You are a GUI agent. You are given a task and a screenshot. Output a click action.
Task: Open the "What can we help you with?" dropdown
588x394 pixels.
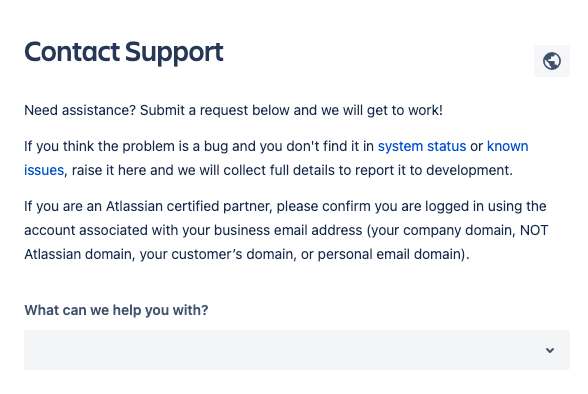297,350
